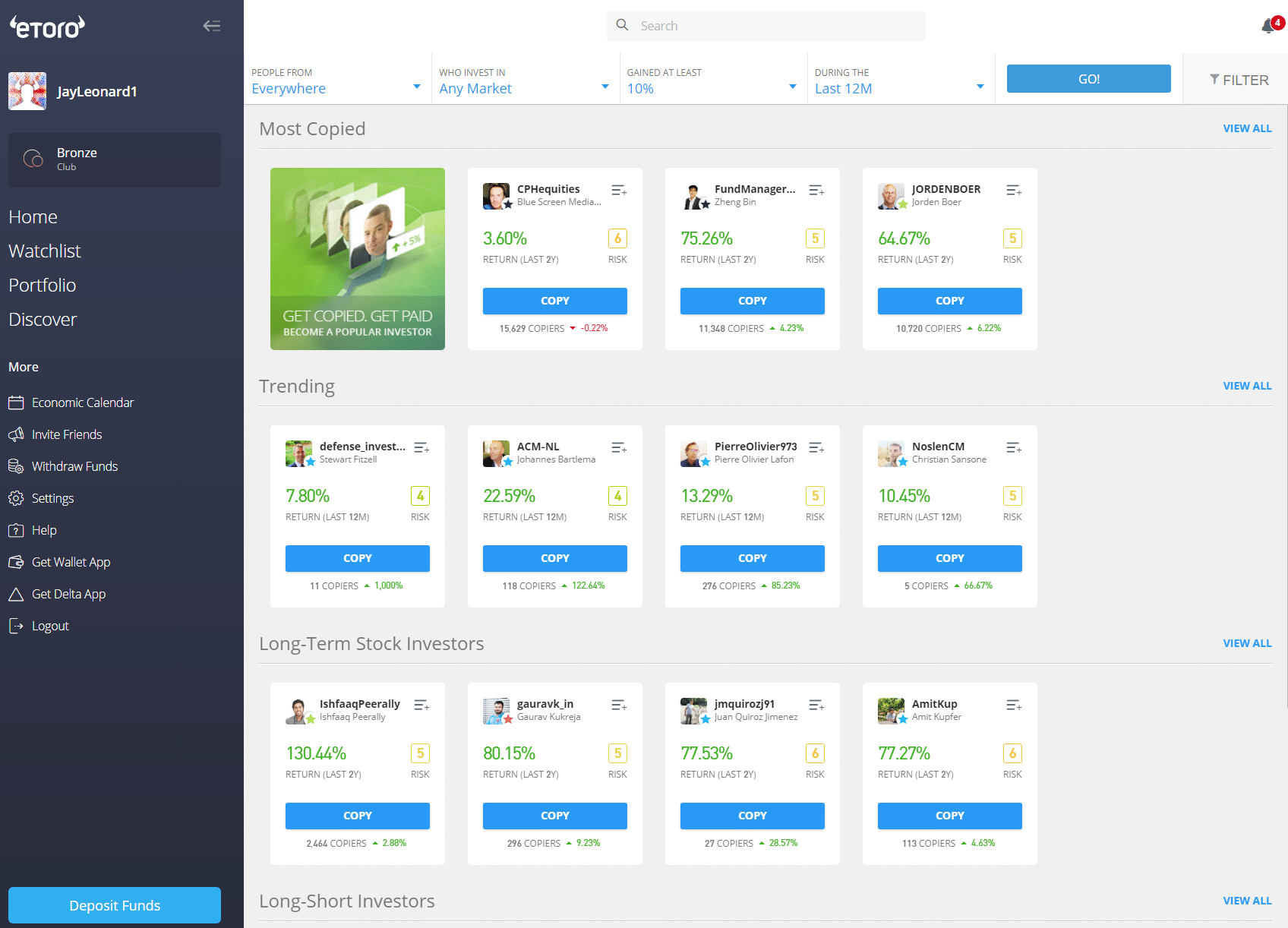Click in the Search field
Image resolution: width=1288 pixels, height=928 pixels.
coord(766,26)
